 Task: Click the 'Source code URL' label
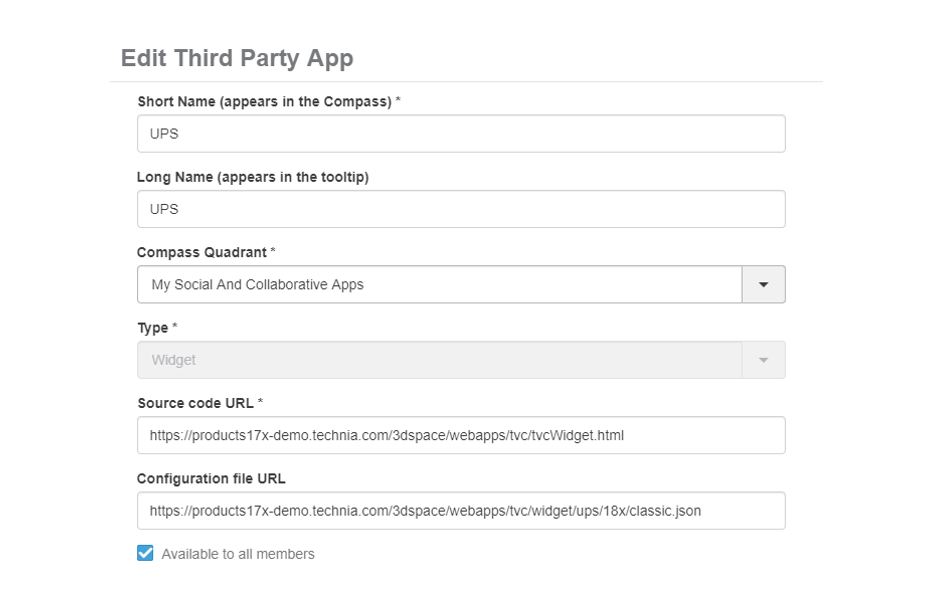click(195, 403)
